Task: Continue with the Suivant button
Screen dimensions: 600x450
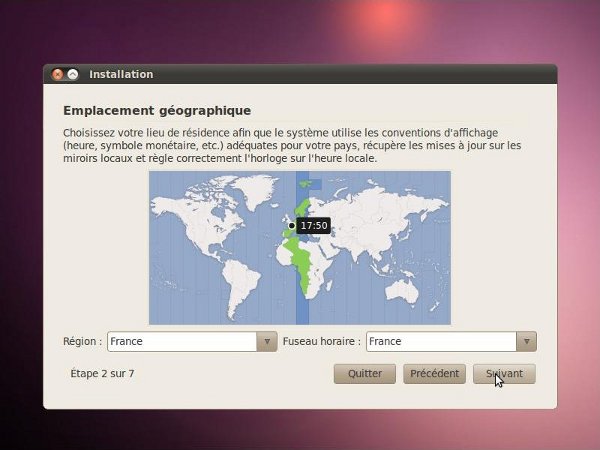Action: pyautogui.click(x=504, y=373)
